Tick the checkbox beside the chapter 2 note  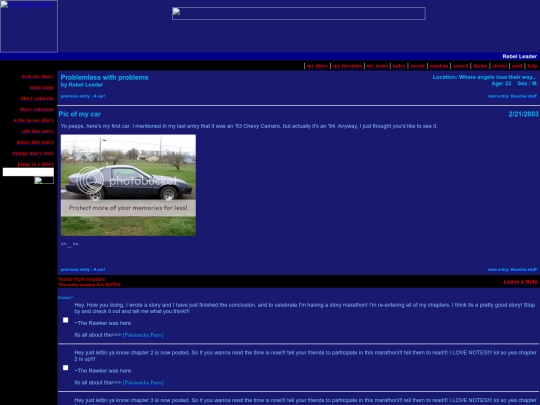pyautogui.click(x=65, y=368)
